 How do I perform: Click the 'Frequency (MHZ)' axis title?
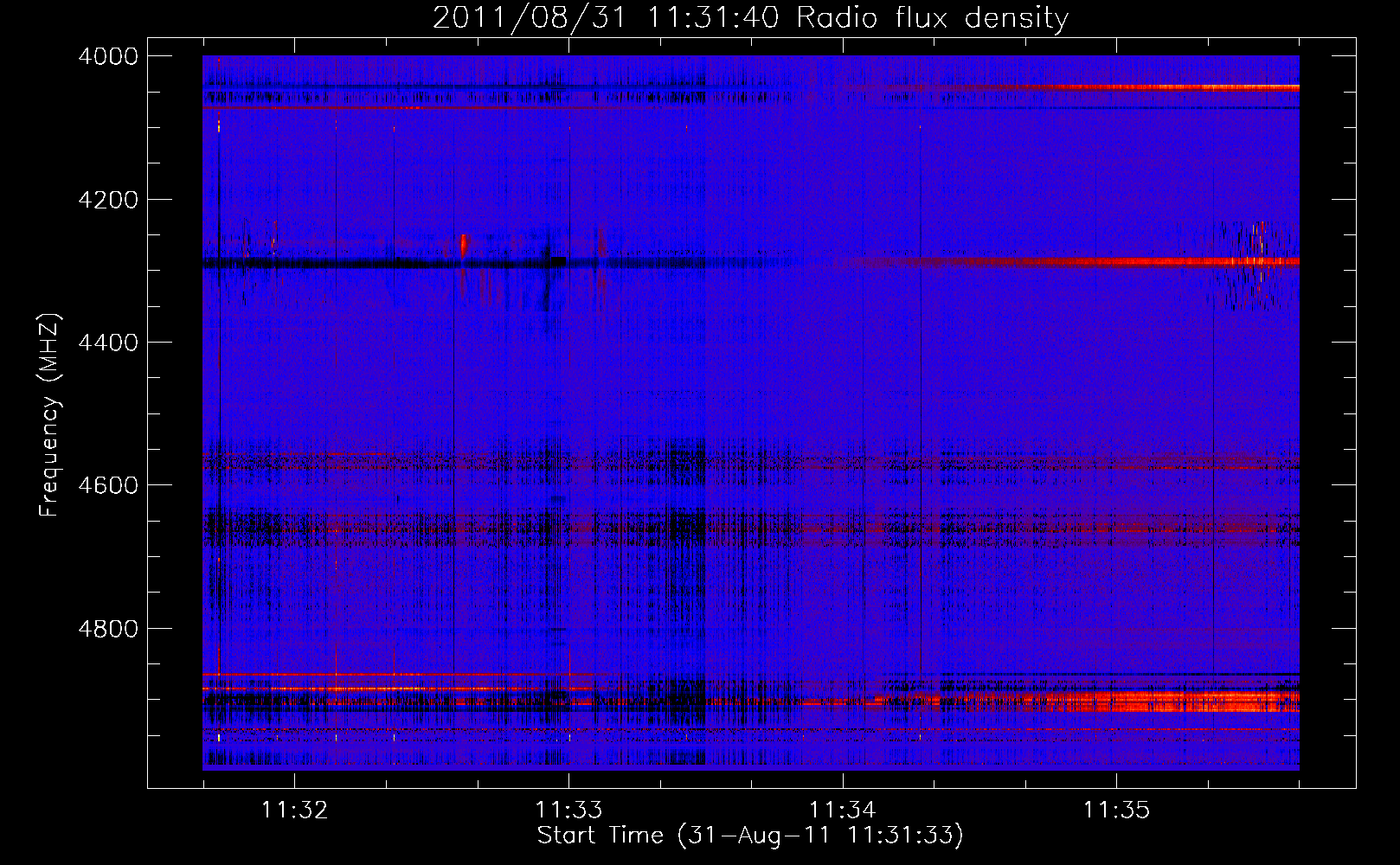click(x=50, y=415)
